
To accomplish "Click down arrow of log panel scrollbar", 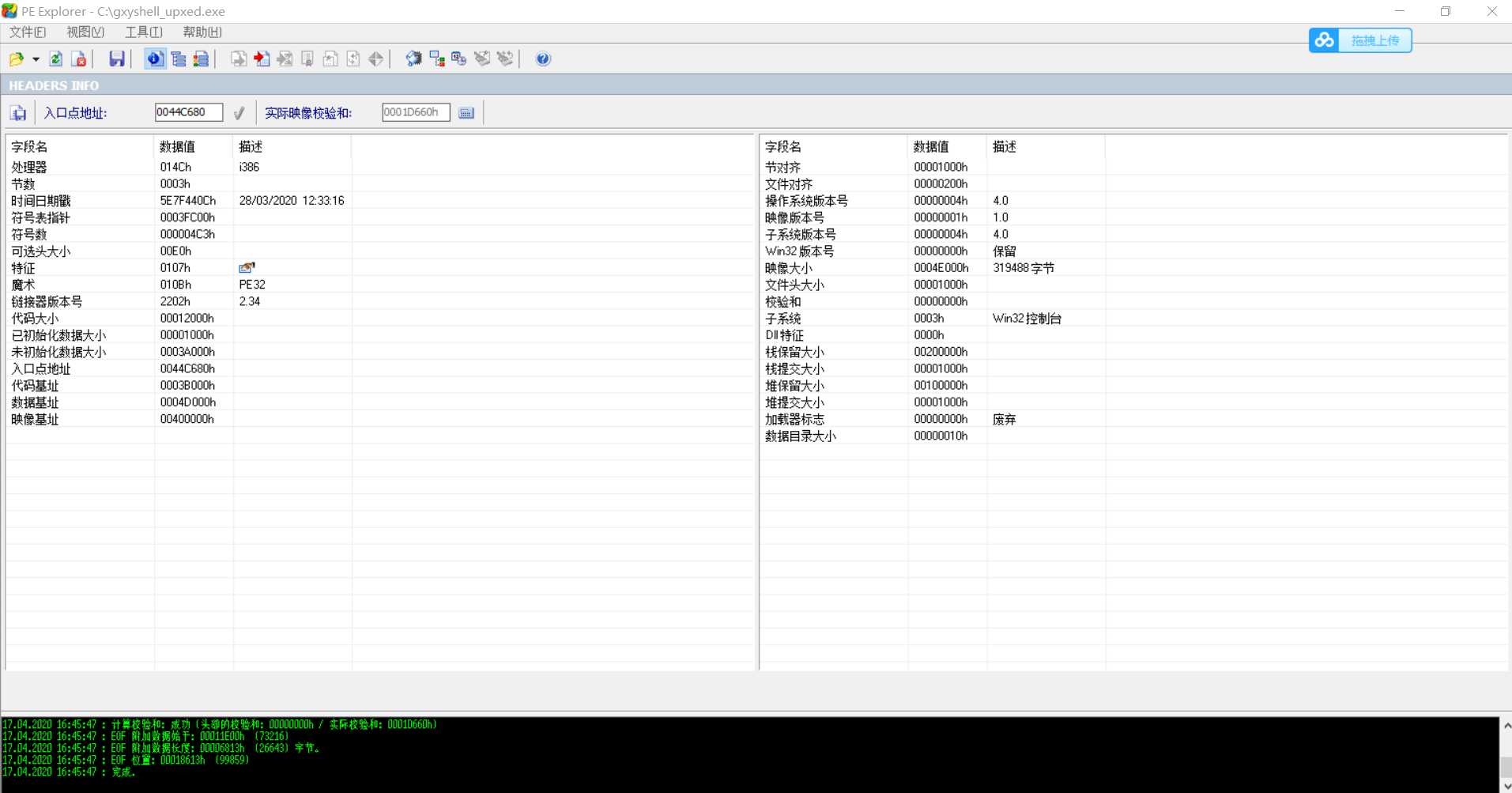I will coord(1506,785).
